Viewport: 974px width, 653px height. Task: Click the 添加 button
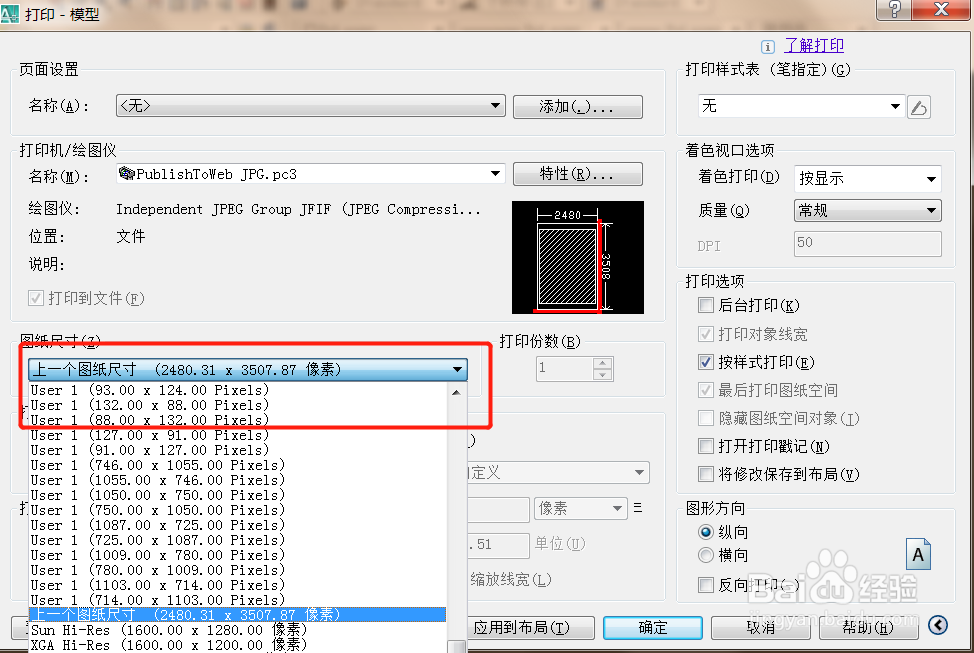coord(578,107)
